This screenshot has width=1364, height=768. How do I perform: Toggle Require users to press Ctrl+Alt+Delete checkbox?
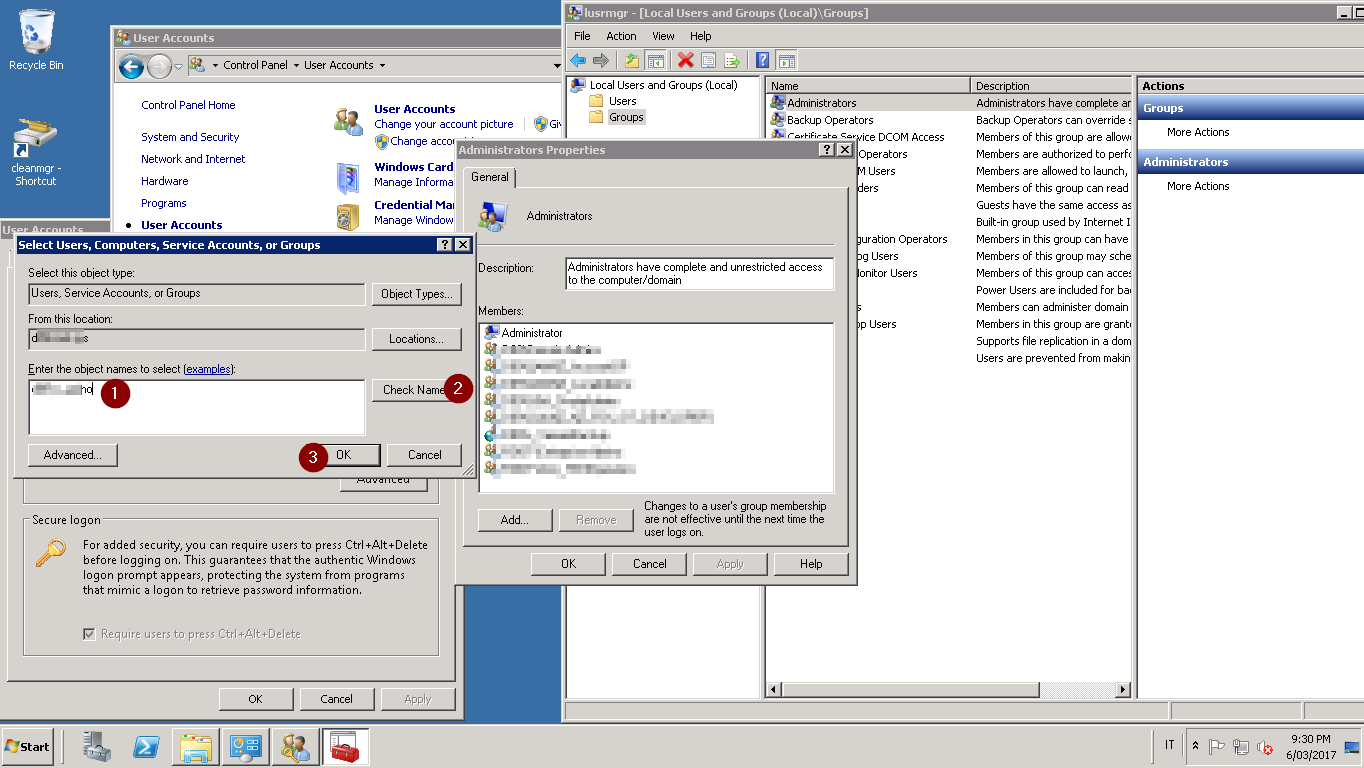[90, 634]
